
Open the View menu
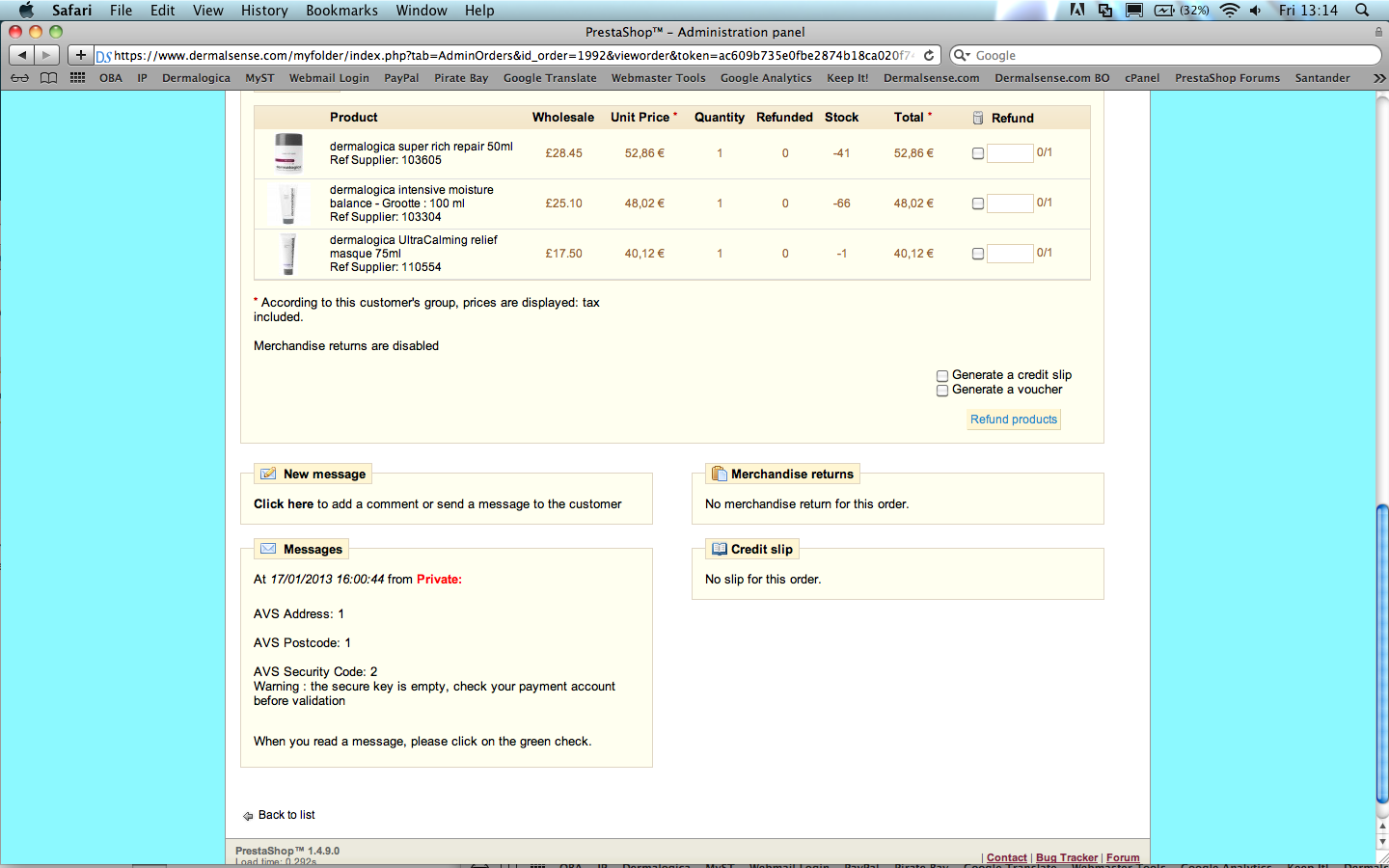pos(208,11)
